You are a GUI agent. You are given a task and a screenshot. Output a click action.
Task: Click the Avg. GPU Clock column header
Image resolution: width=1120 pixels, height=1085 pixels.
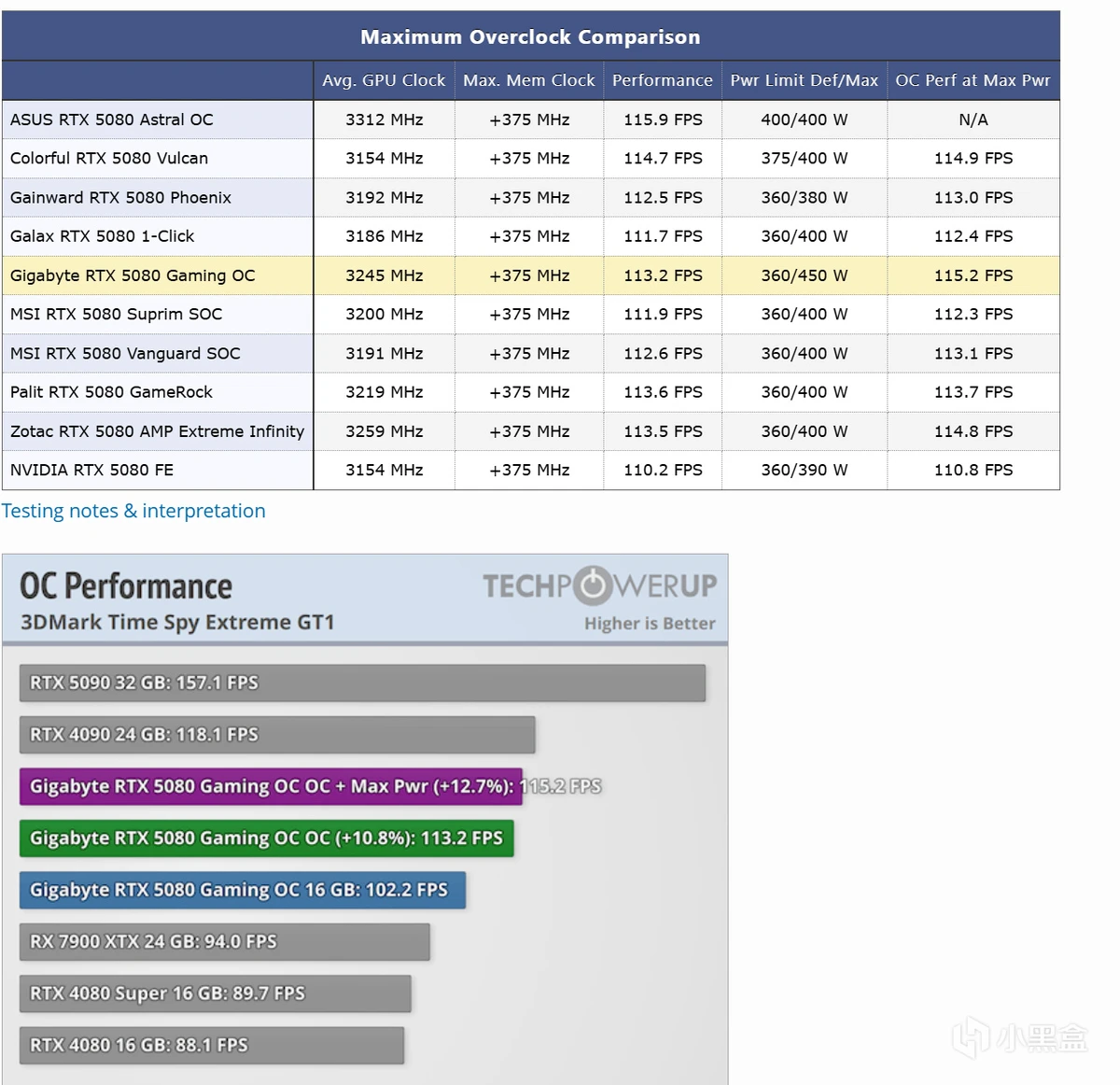[384, 80]
